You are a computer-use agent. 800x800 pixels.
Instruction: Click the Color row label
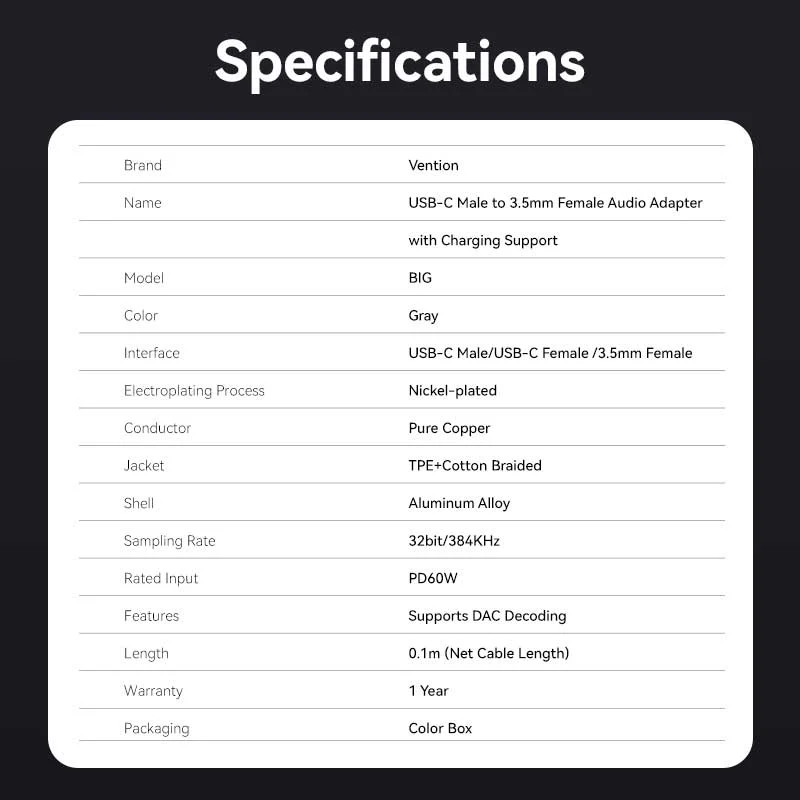tap(141, 316)
